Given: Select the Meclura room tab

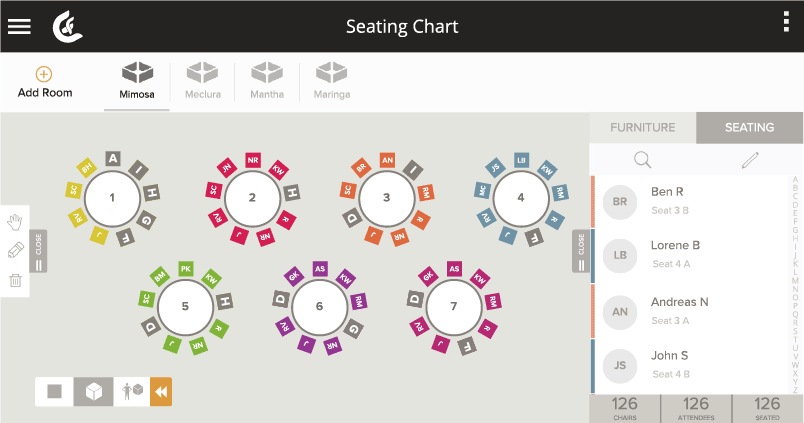Looking at the screenshot, I should [203, 81].
